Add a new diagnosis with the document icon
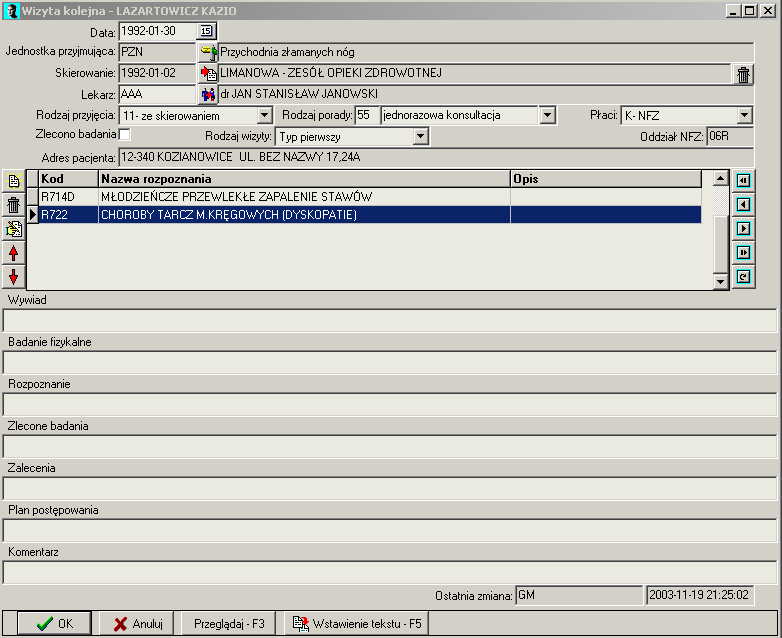 pyautogui.click(x=13, y=181)
